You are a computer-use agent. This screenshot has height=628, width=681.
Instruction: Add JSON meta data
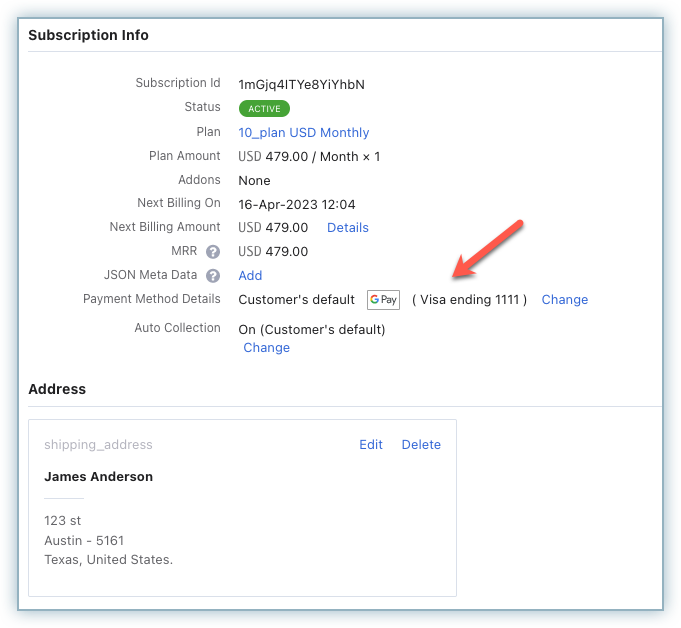pos(250,276)
